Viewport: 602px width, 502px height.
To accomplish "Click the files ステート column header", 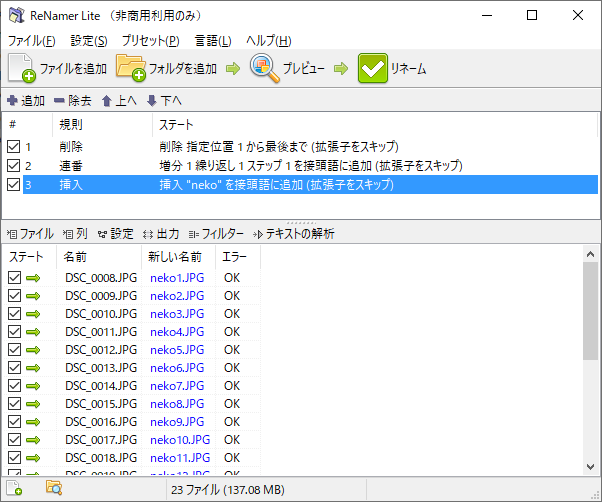I will click(x=30, y=257).
